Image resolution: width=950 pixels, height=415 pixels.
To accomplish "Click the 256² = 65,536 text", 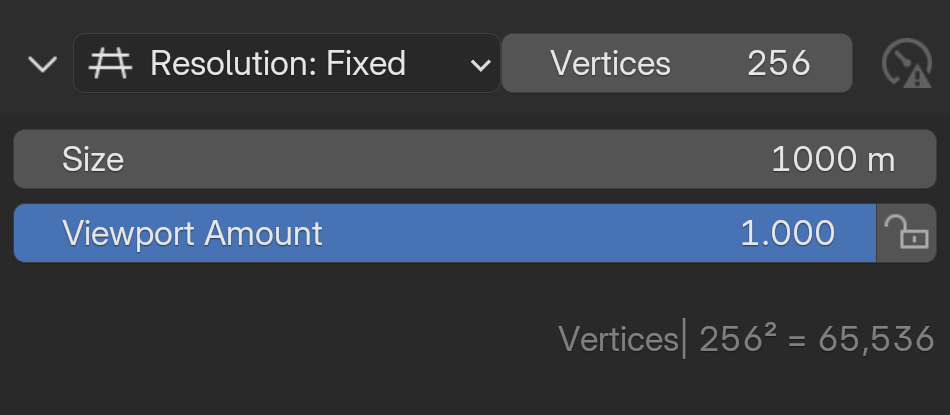I will point(816,339).
